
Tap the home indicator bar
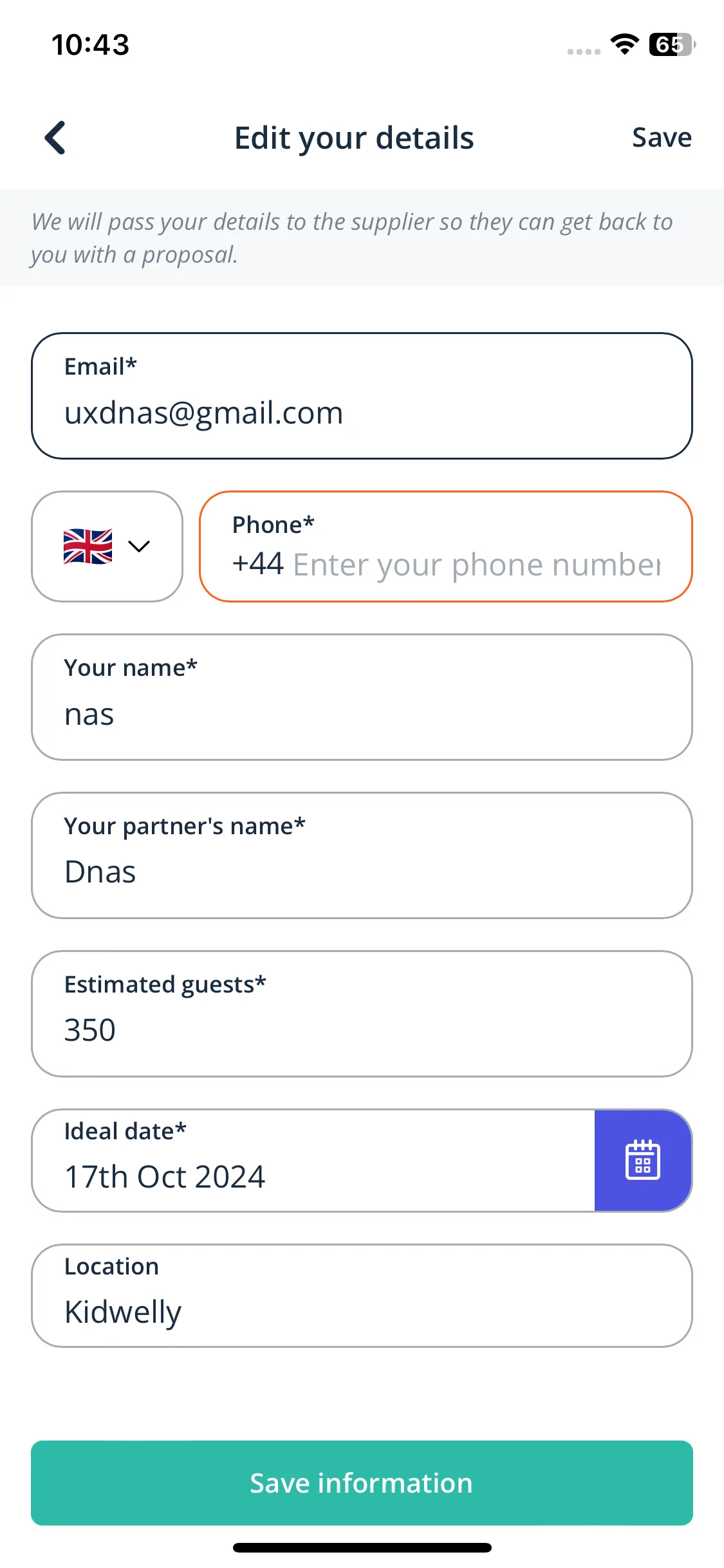coord(362,1547)
